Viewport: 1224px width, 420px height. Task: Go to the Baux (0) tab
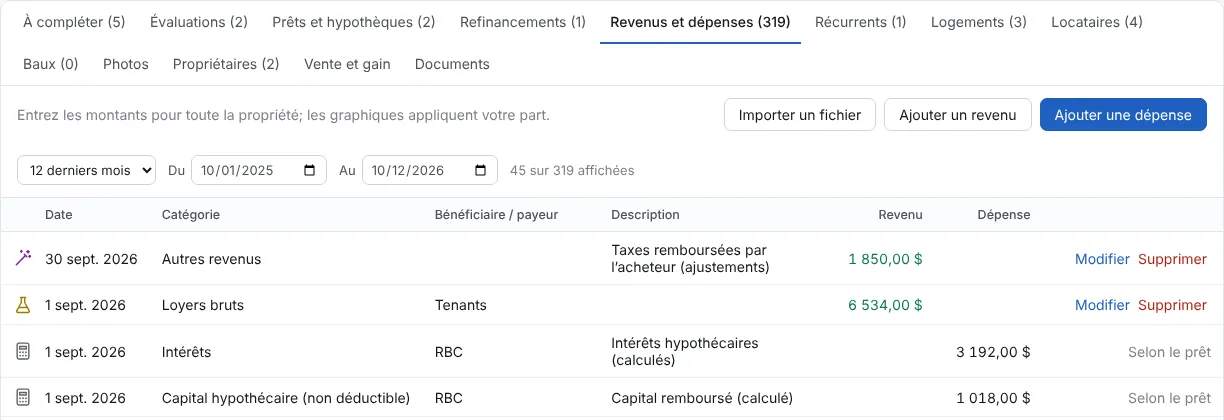51,64
